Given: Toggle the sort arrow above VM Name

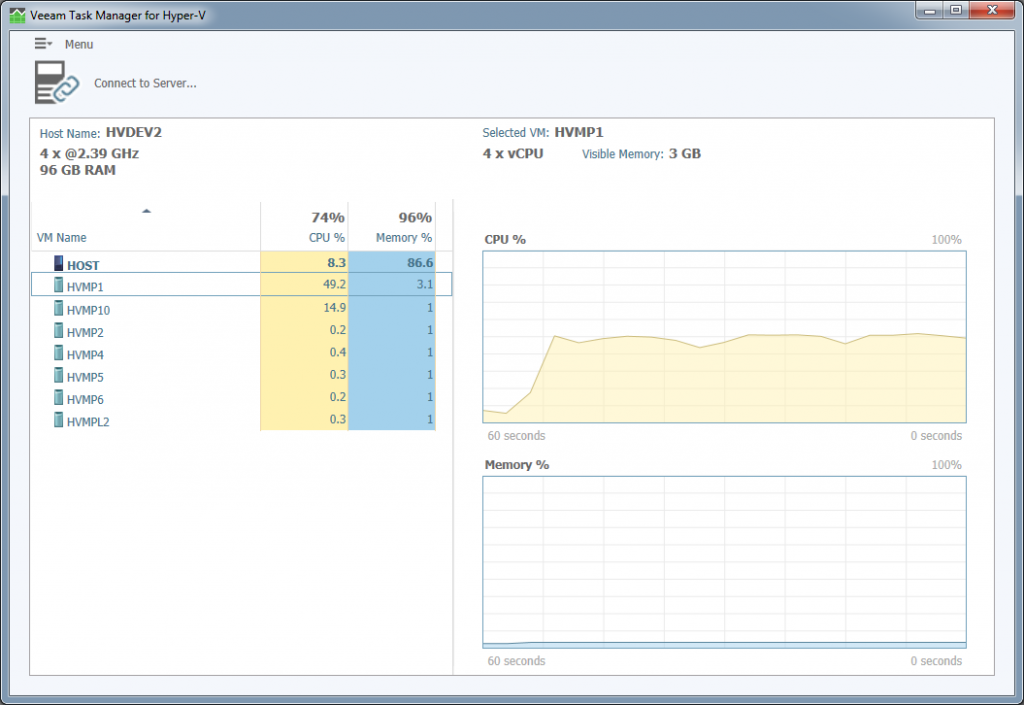Looking at the screenshot, I should pyautogui.click(x=147, y=211).
